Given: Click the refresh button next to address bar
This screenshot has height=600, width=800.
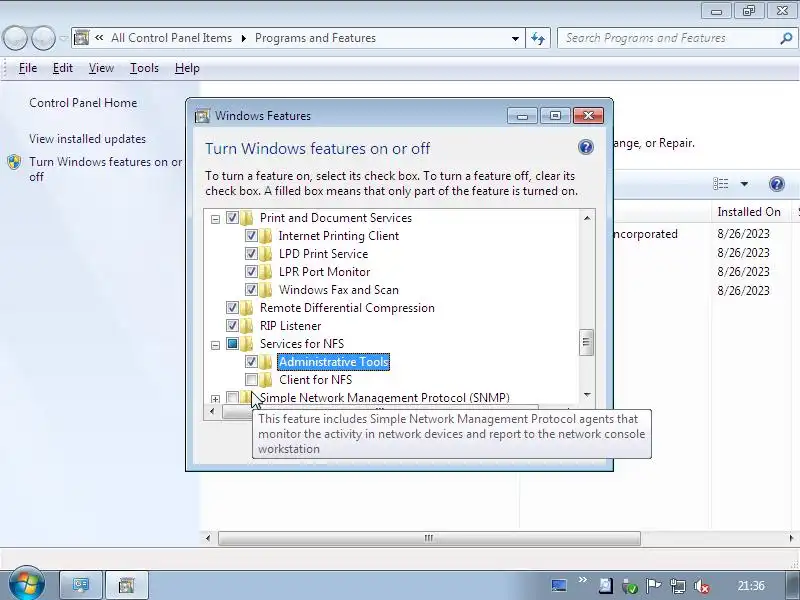Looking at the screenshot, I should pos(538,38).
